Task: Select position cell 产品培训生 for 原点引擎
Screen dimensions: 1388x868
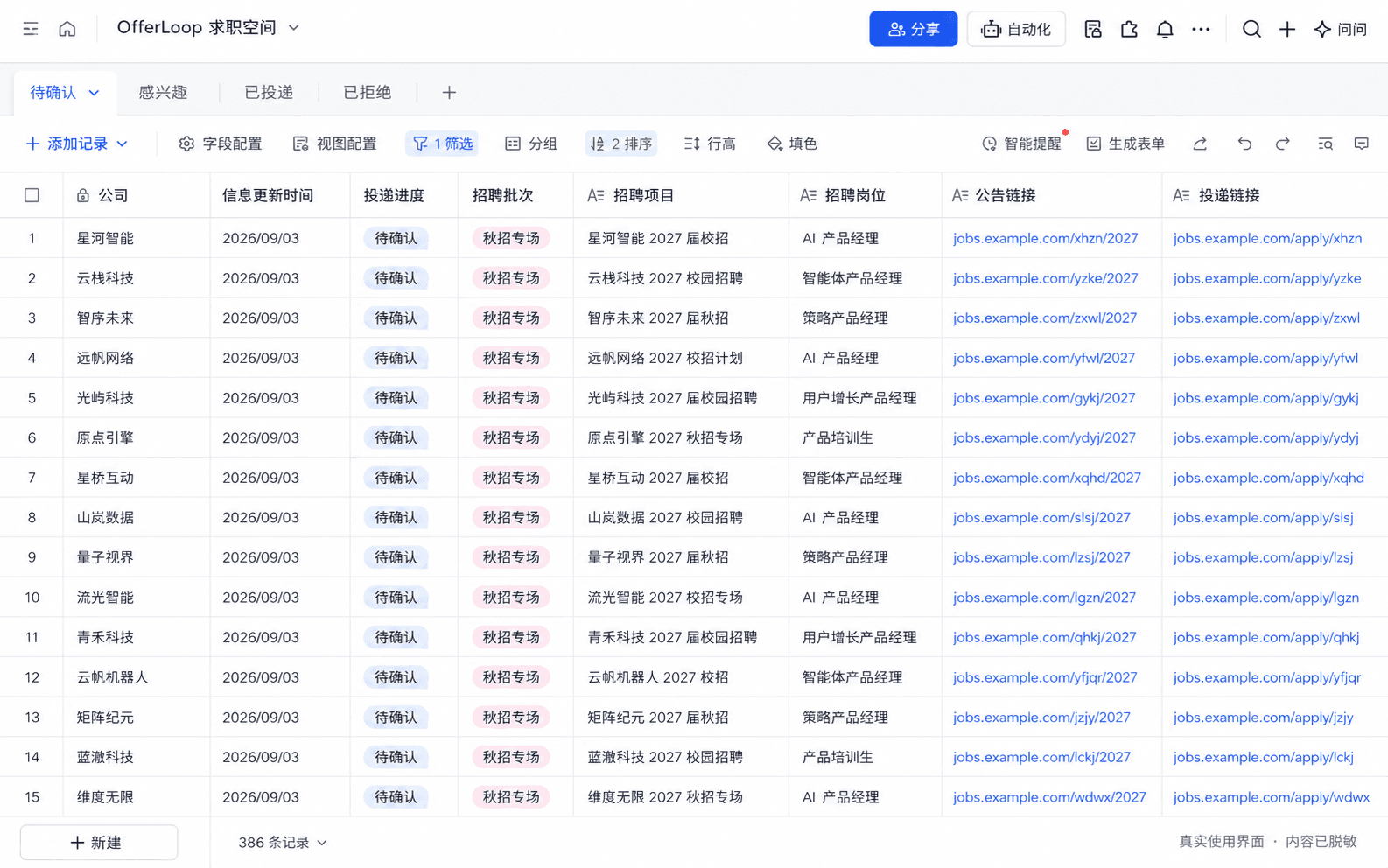Action: click(x=865, y=437)
